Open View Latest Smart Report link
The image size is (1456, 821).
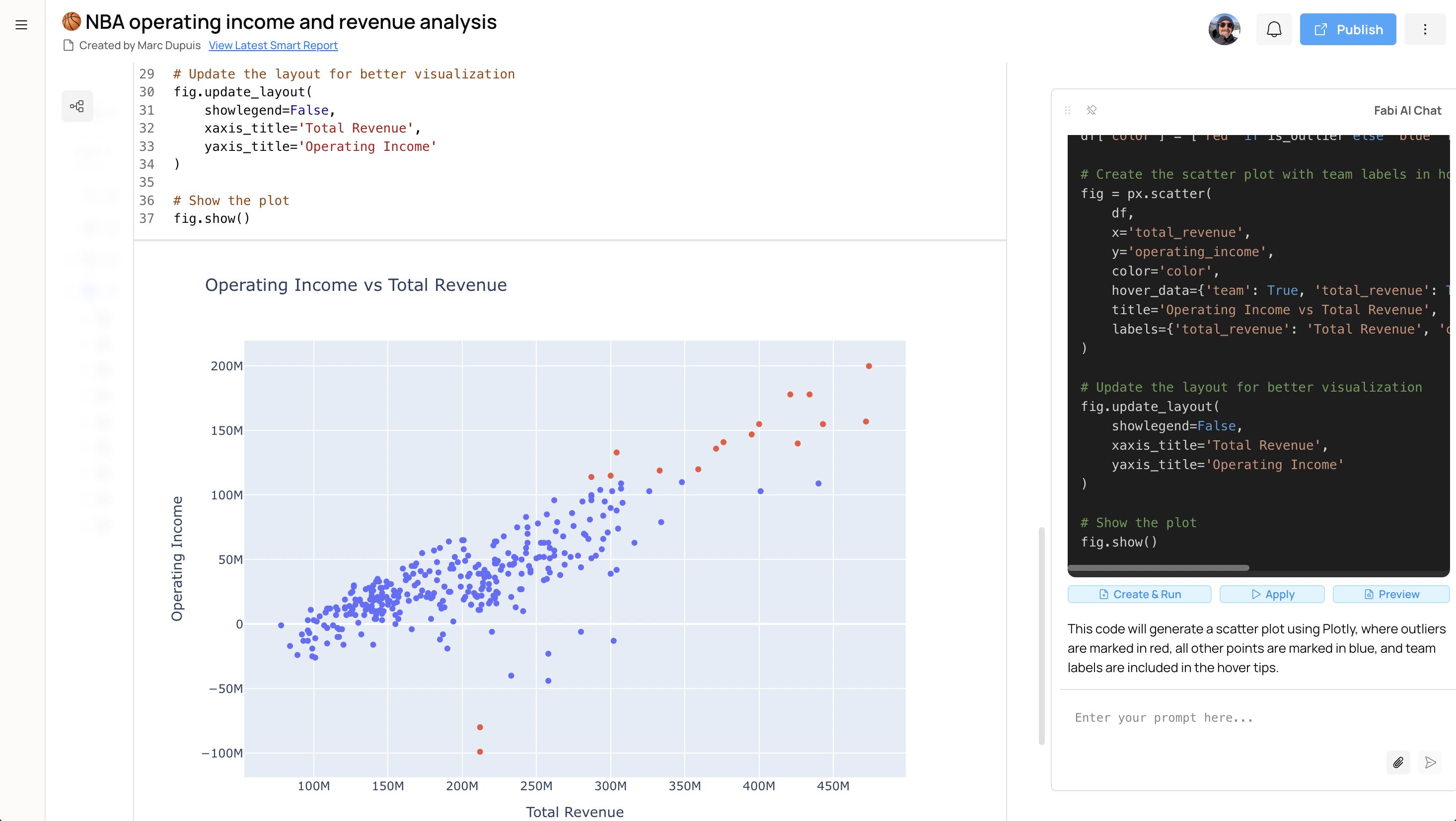(x=273, y=45)
